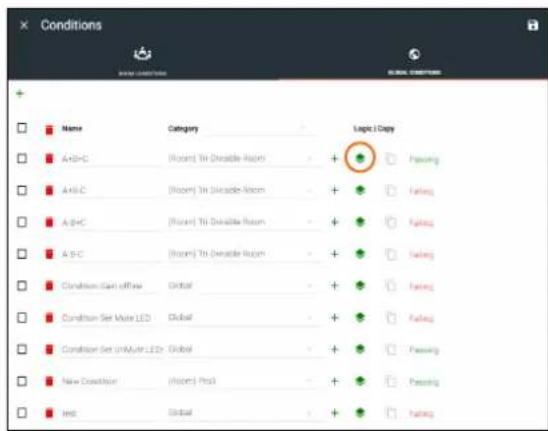Copy the New Condition entry
This screenshot has height=431, width=548.
(x=391, y=381)
